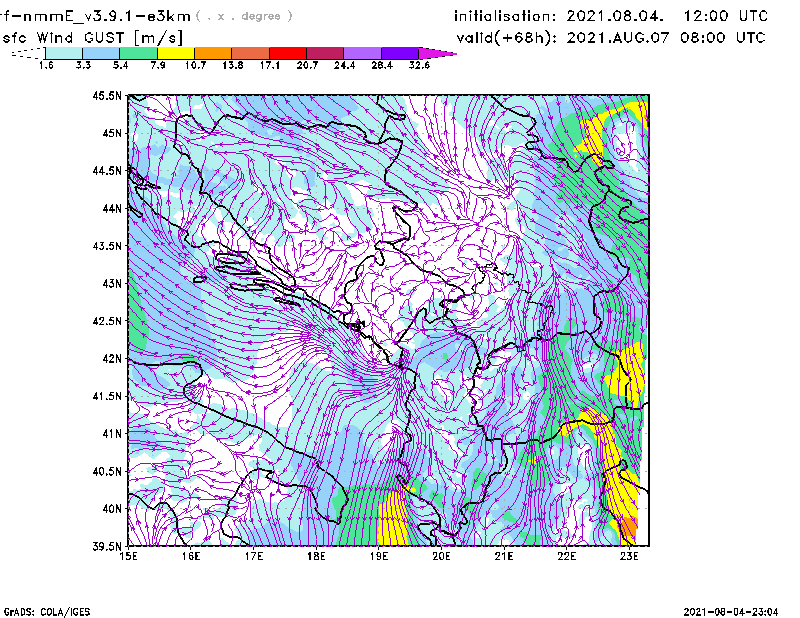This screenshot has height=618, width=800.
Task: Click the valid time '08:00 UTC'
Action: pyautogui.click(x=722, y=38)
